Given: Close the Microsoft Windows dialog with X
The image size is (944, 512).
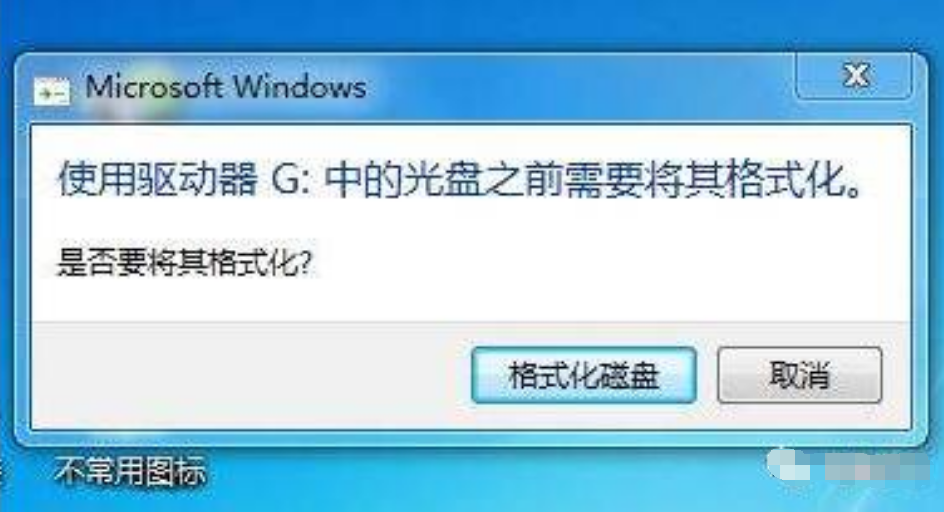Looking at the screenshot, I should point(855,75).
